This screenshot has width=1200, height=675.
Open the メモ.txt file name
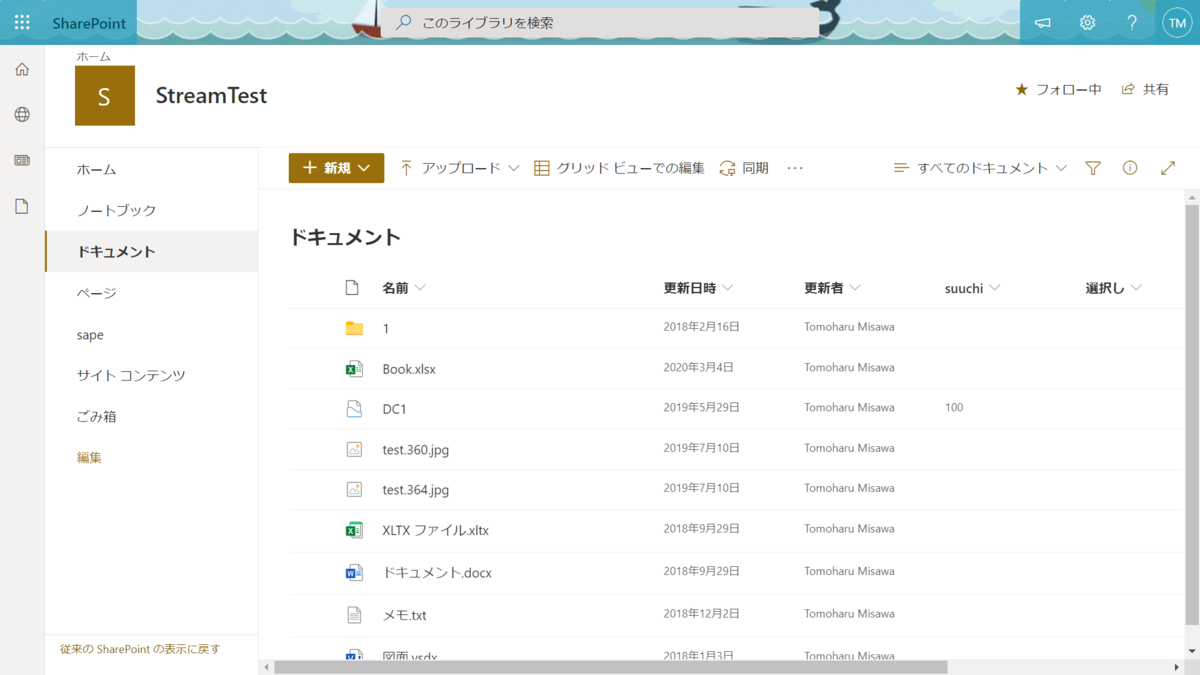[x=404, y=615]
